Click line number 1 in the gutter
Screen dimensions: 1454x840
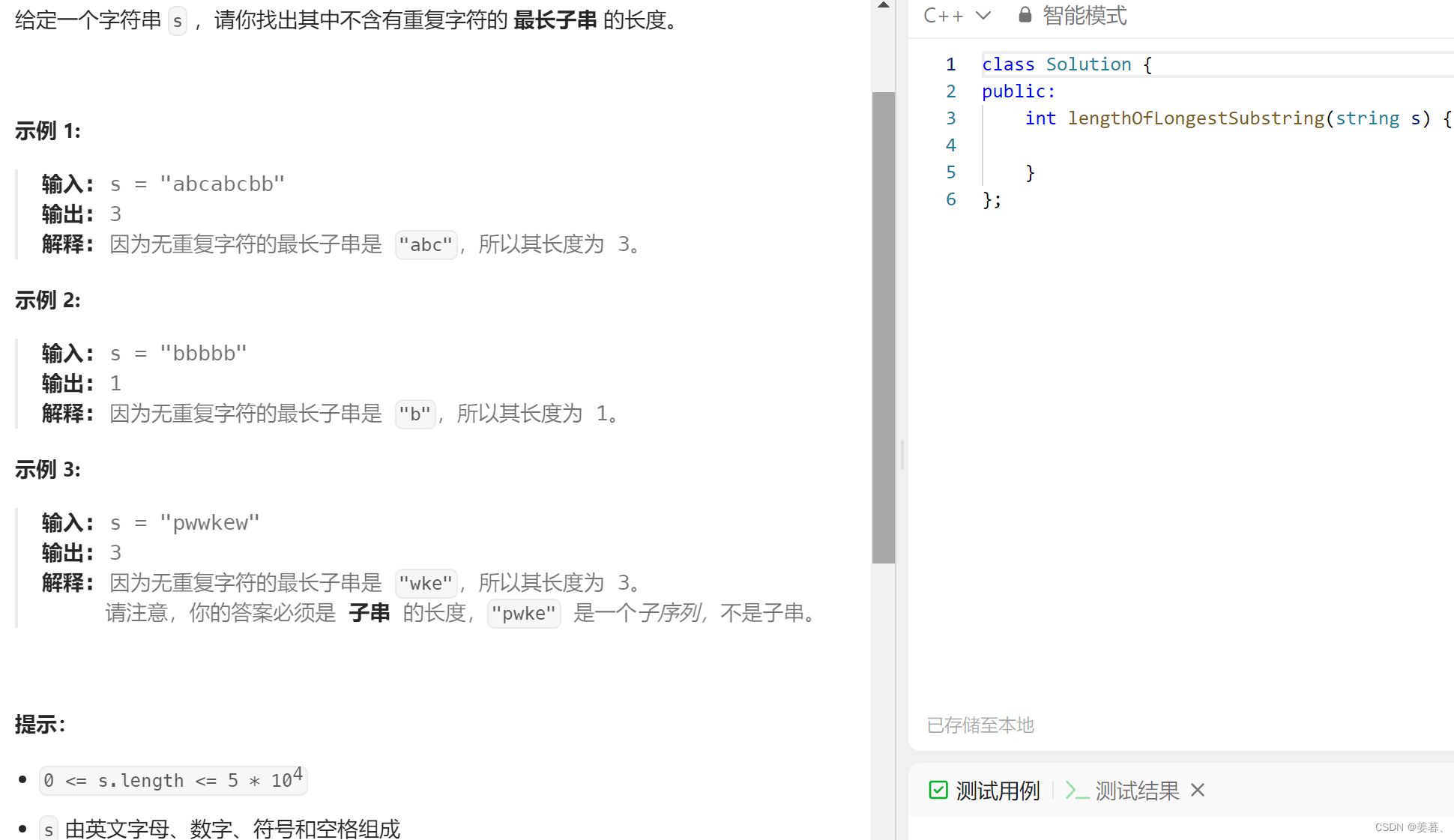[x=950, y=64]
